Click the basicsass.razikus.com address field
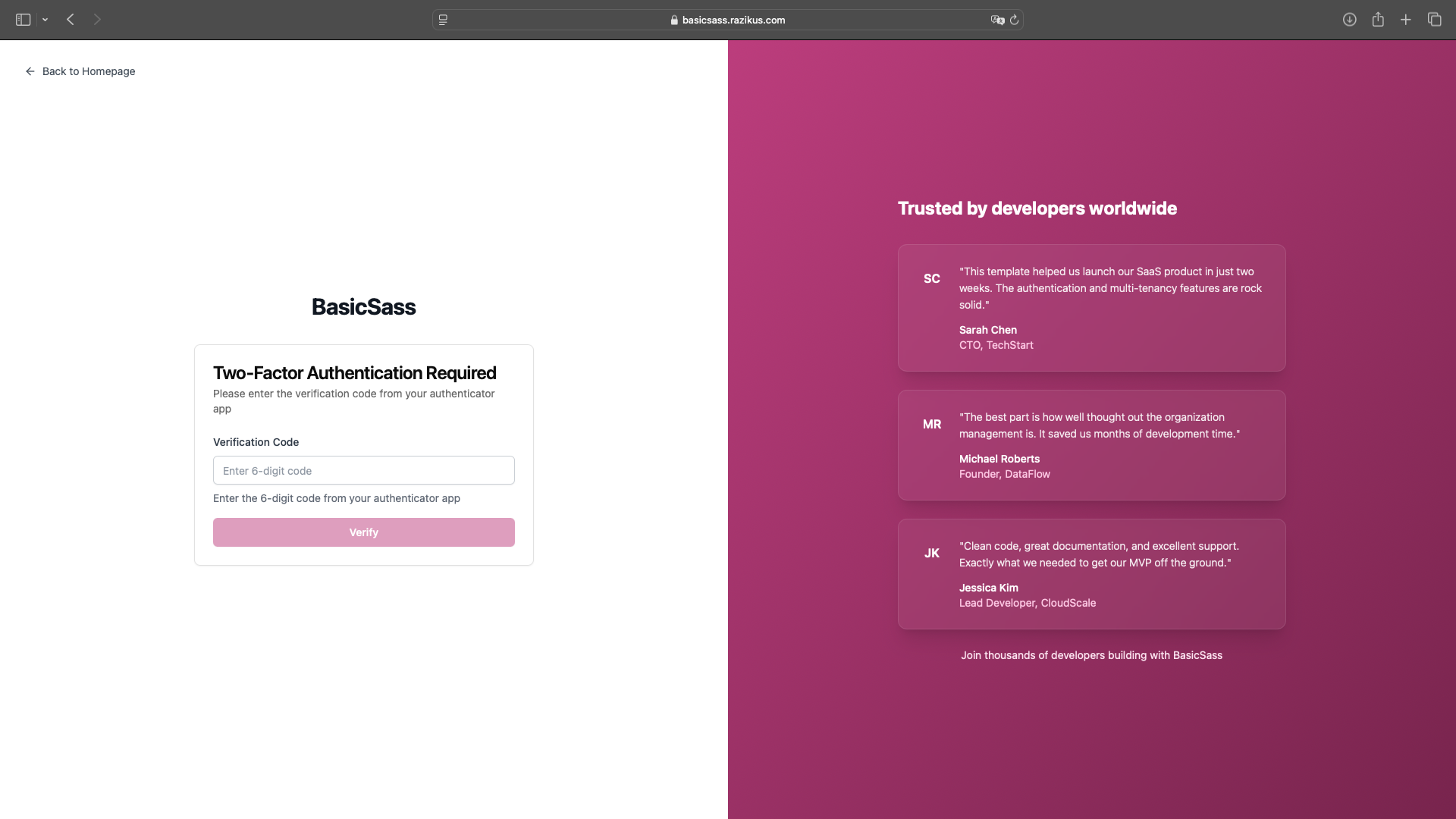 pyautogui.click(x=728, y=20)
